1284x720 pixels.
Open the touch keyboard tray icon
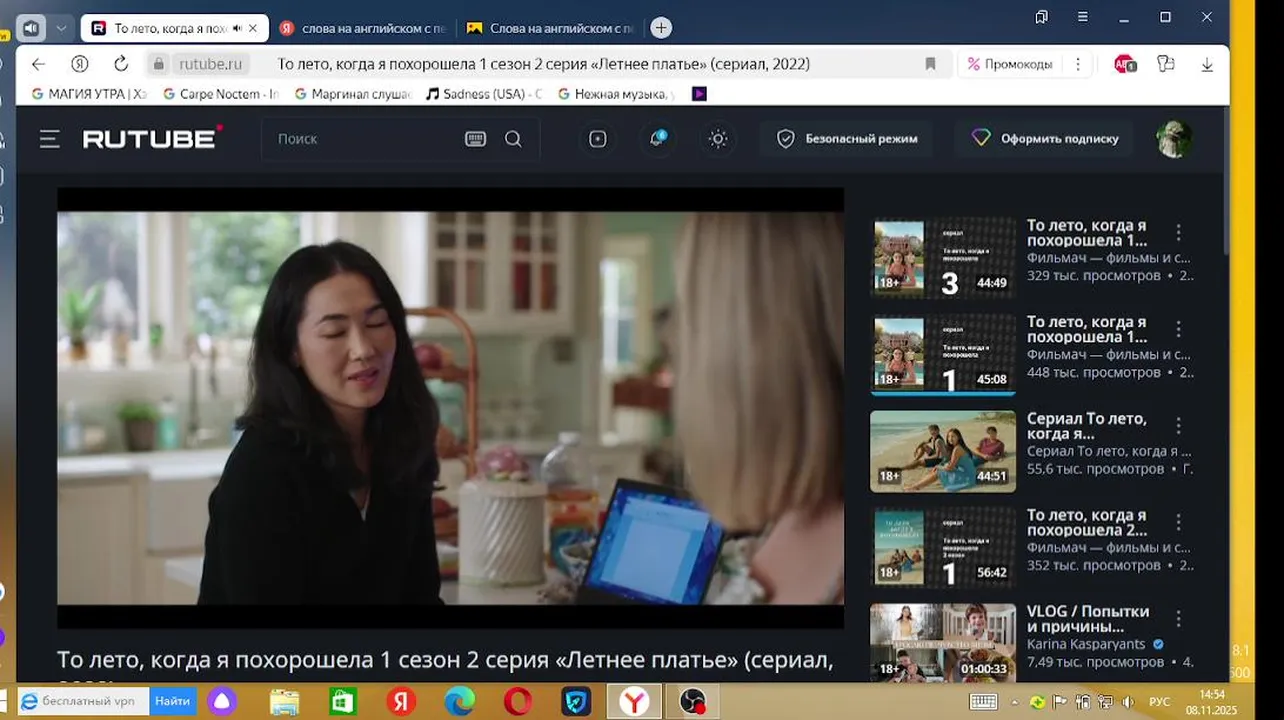[x=983, y=702]
